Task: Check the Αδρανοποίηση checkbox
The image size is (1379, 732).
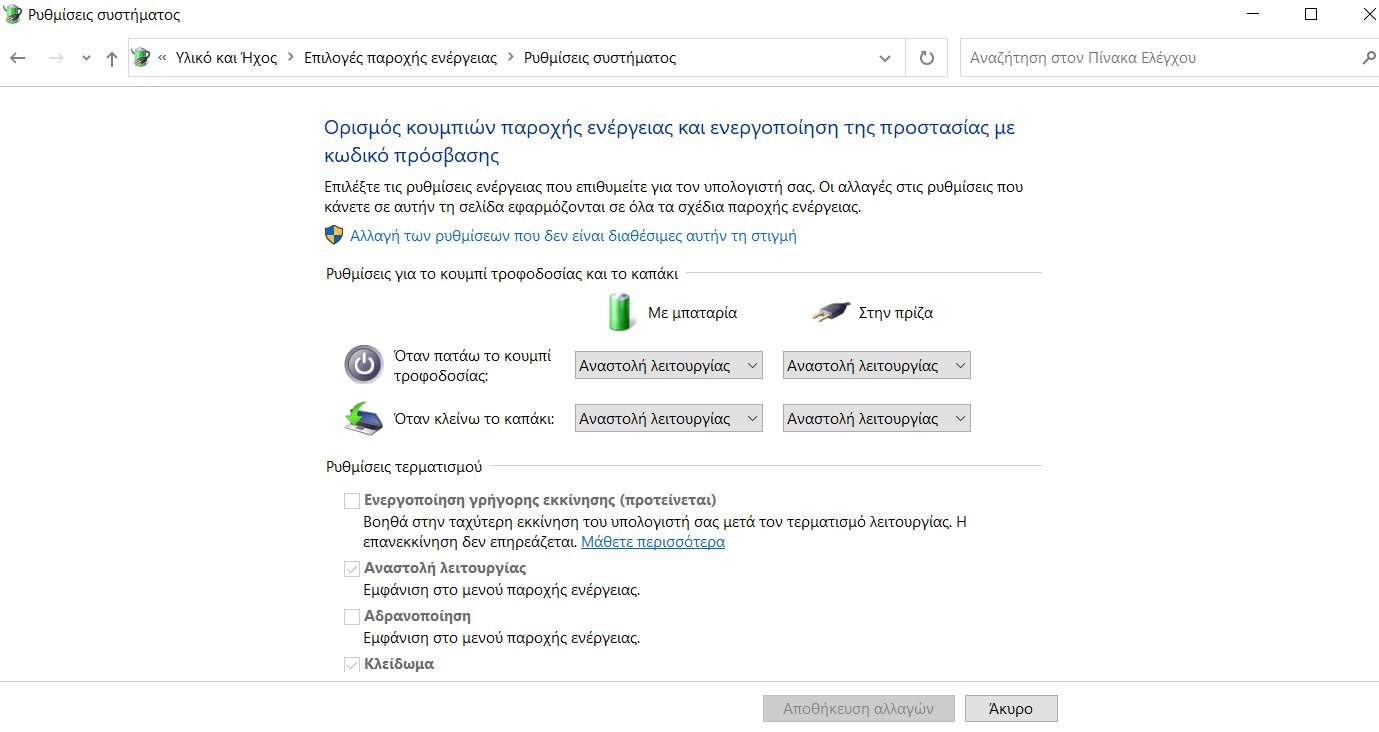Action: [x=352, y=616]
